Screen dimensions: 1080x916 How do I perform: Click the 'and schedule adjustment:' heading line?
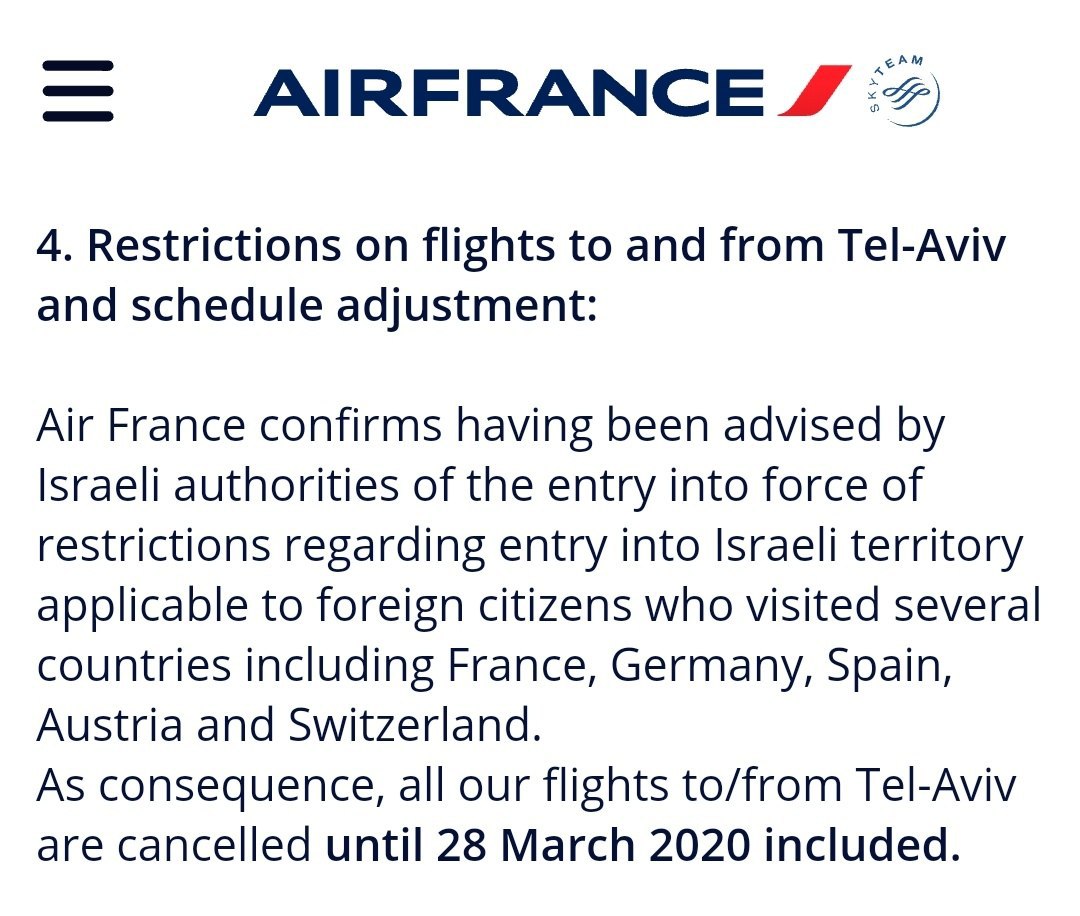pos(317,305)
